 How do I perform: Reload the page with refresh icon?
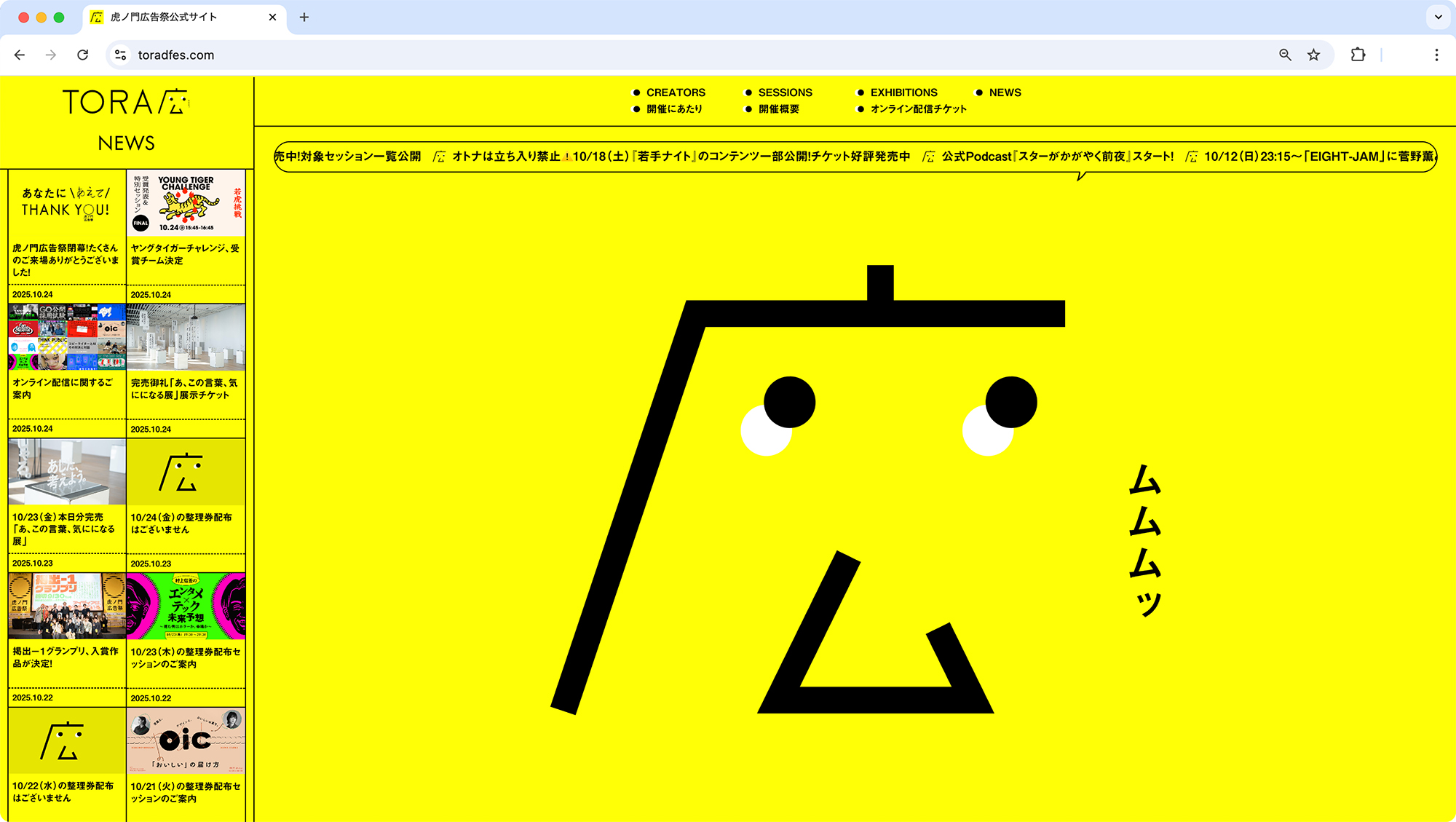pyautogui.click(x=83, y=55)
